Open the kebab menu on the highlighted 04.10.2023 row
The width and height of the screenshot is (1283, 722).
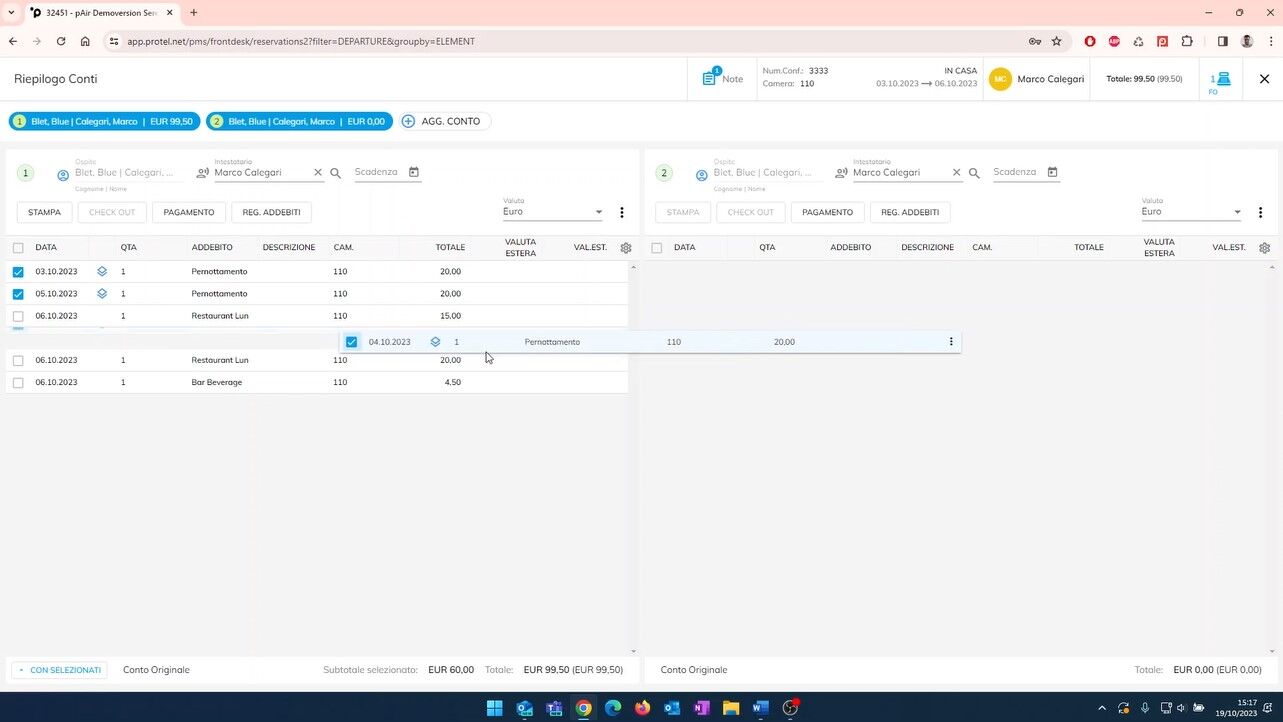pos(951,341)
